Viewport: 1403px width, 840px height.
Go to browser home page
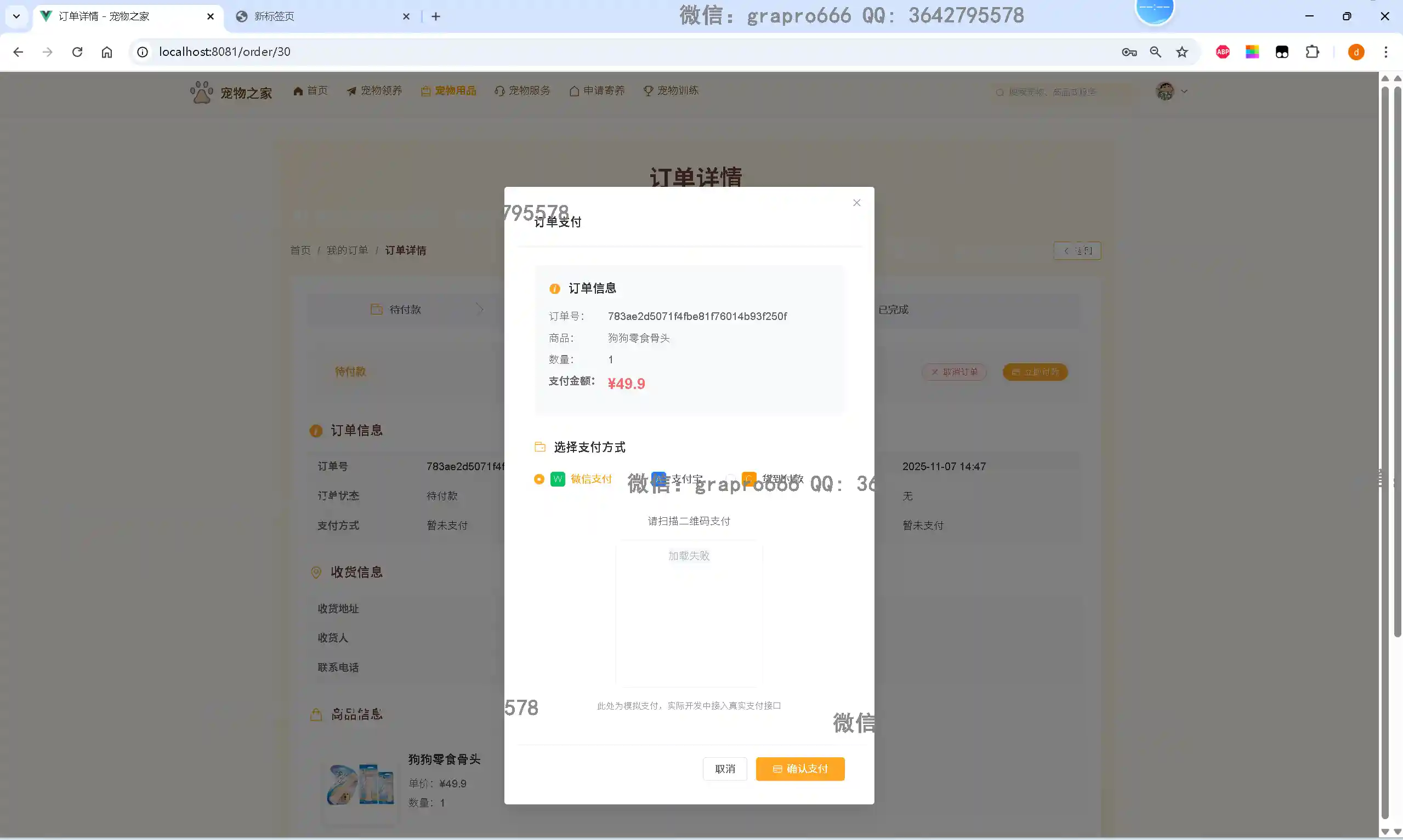click(106, 52)
